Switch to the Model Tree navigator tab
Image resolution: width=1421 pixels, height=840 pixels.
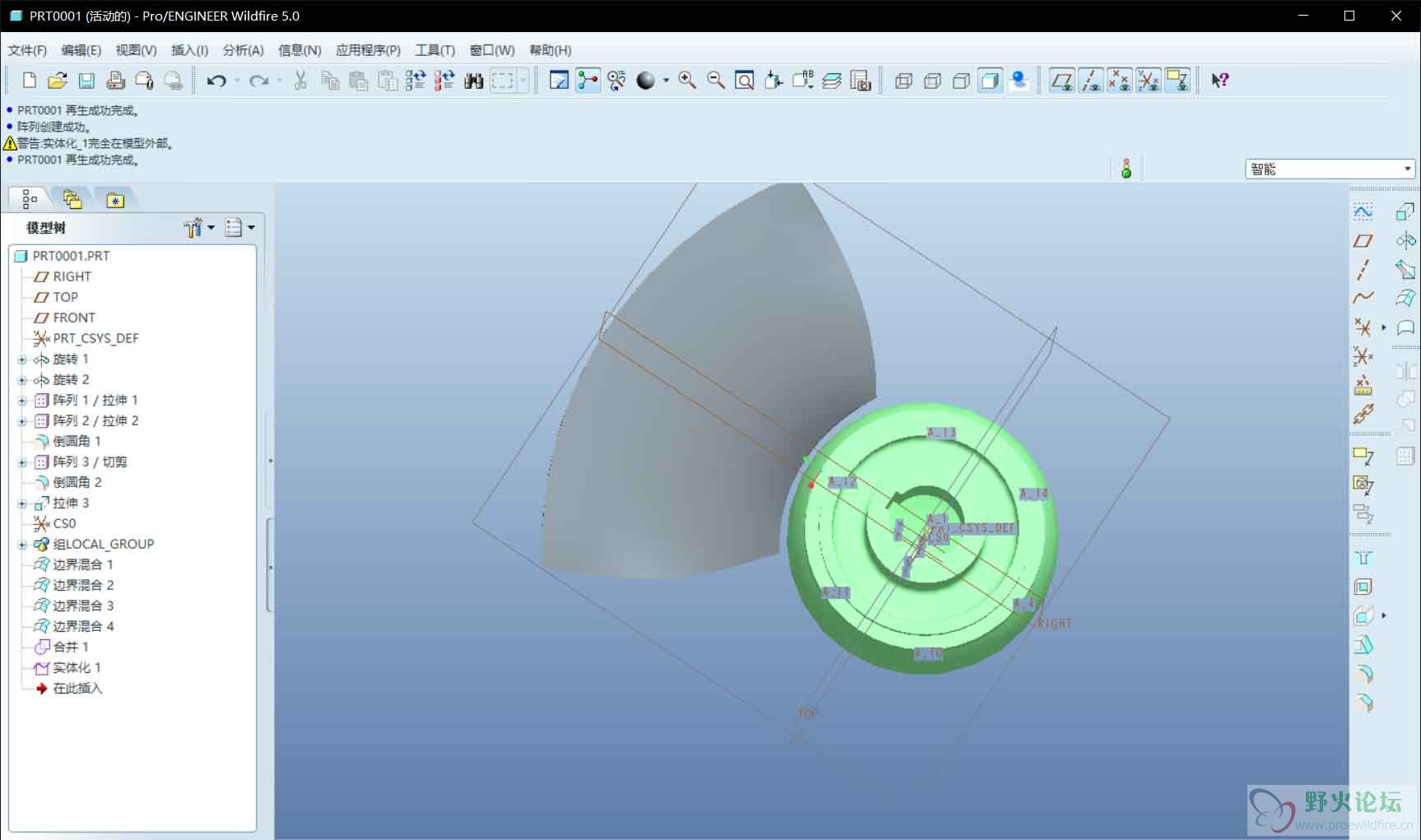tap(30, 199)
